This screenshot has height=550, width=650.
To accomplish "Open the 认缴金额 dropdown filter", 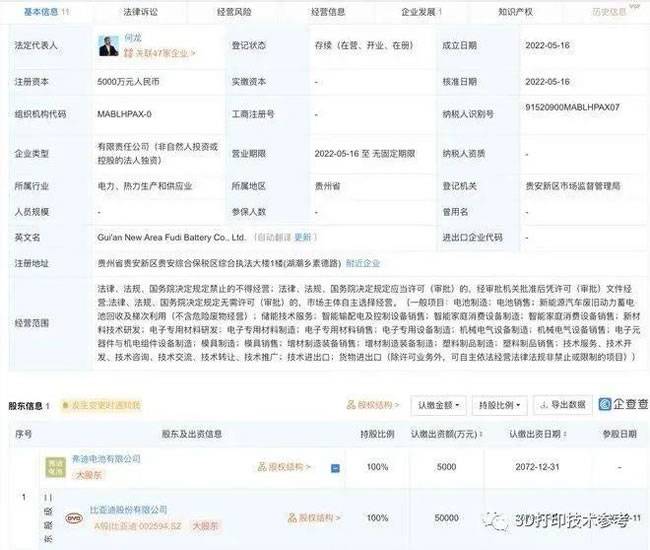I will click(438, 405).
